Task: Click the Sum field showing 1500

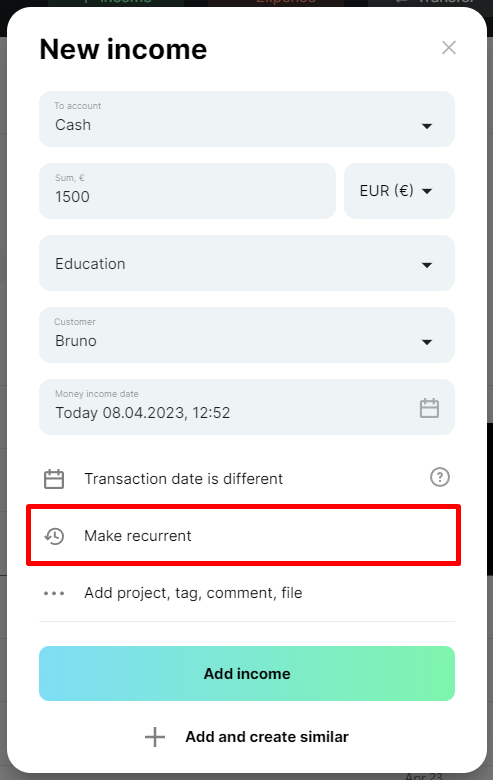Action: tap(188, 191)
